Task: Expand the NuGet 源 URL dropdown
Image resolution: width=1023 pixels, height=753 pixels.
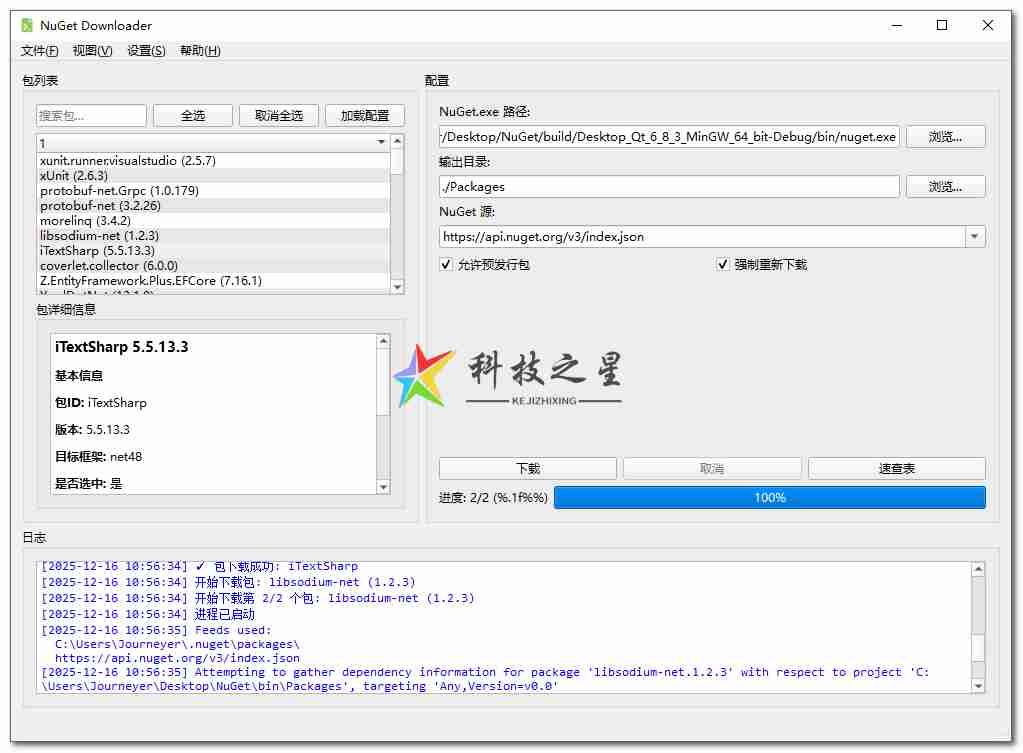Action: point(974,237)
